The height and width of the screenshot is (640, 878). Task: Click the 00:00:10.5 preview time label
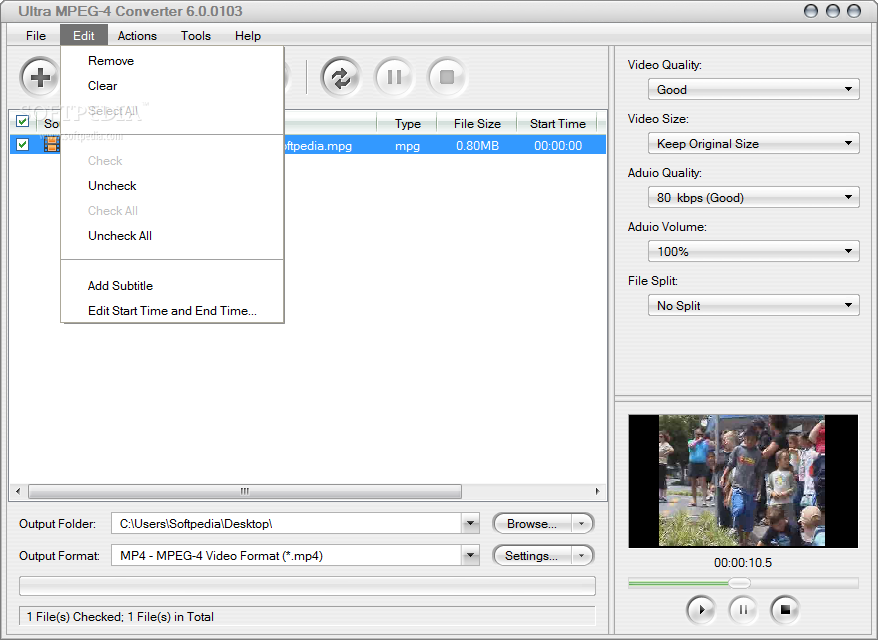click(742, 562)
